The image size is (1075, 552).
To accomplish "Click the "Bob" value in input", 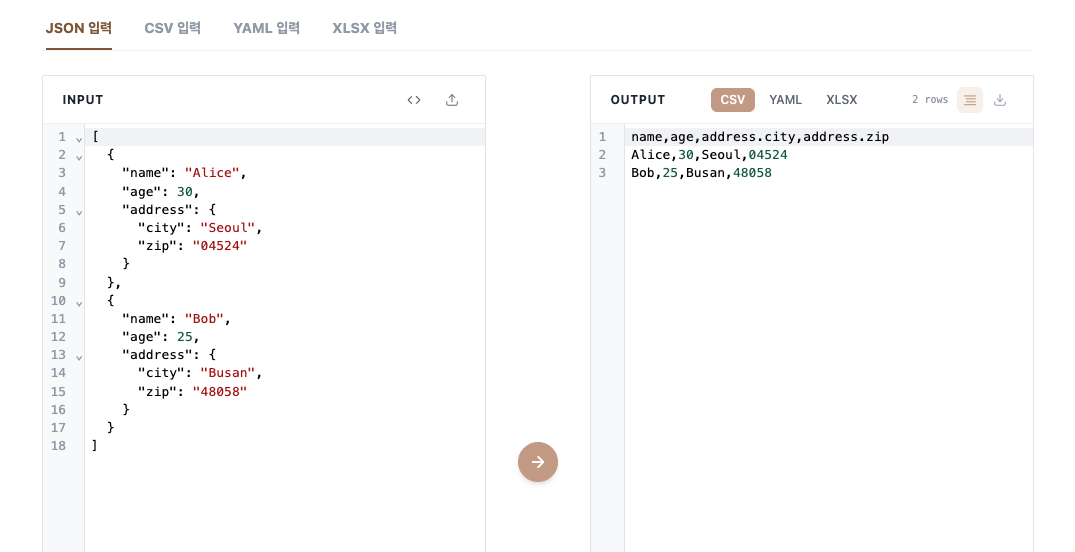I will click(x=204, y=319).
